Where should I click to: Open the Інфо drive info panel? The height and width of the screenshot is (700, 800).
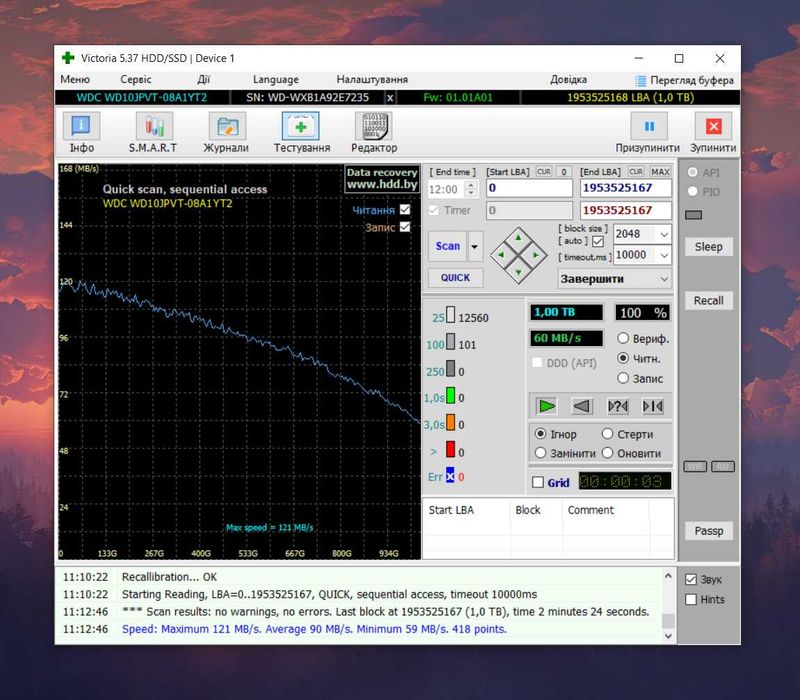(x=82, y=133)
